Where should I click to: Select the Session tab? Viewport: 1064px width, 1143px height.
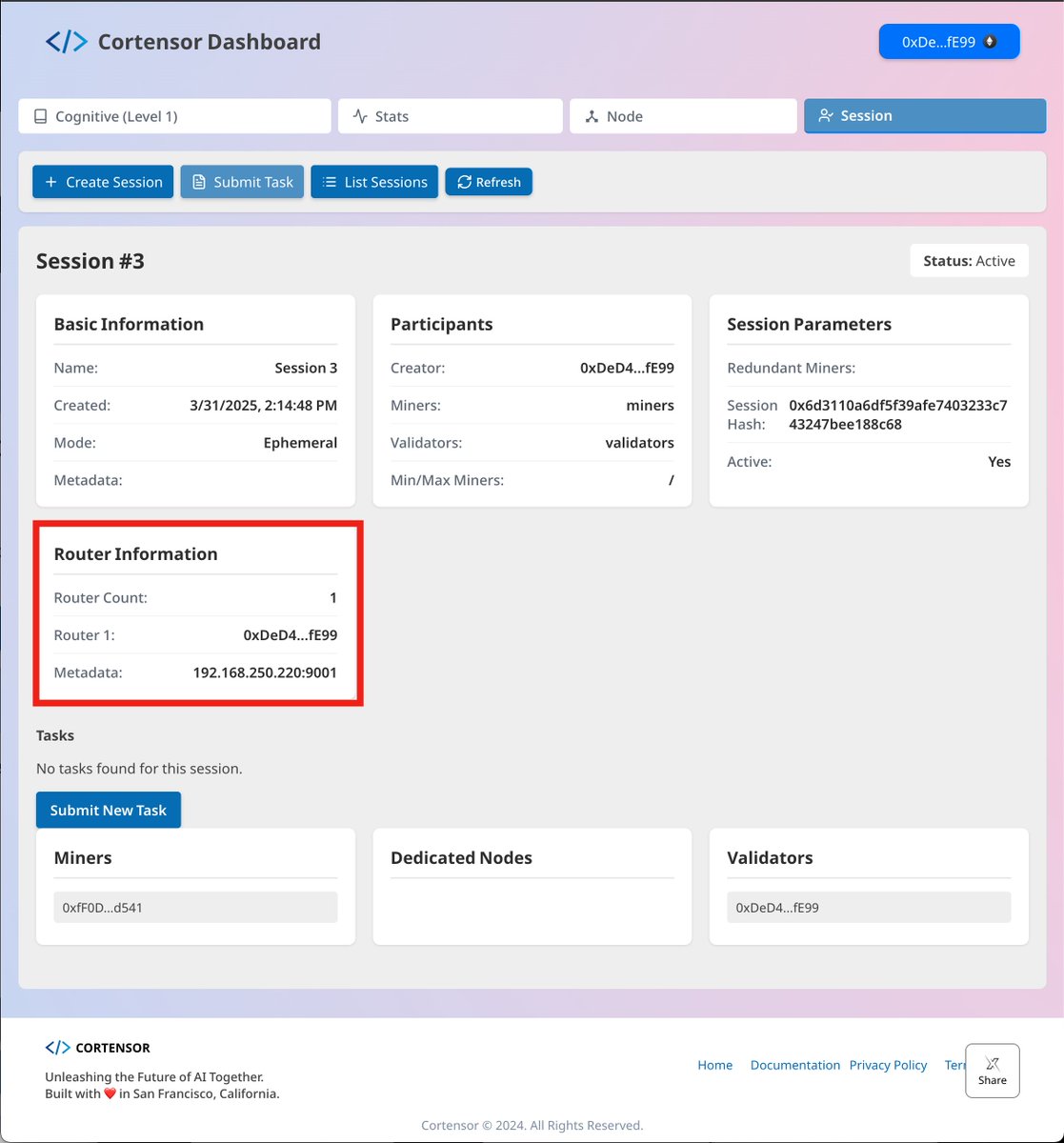point(925,115)
